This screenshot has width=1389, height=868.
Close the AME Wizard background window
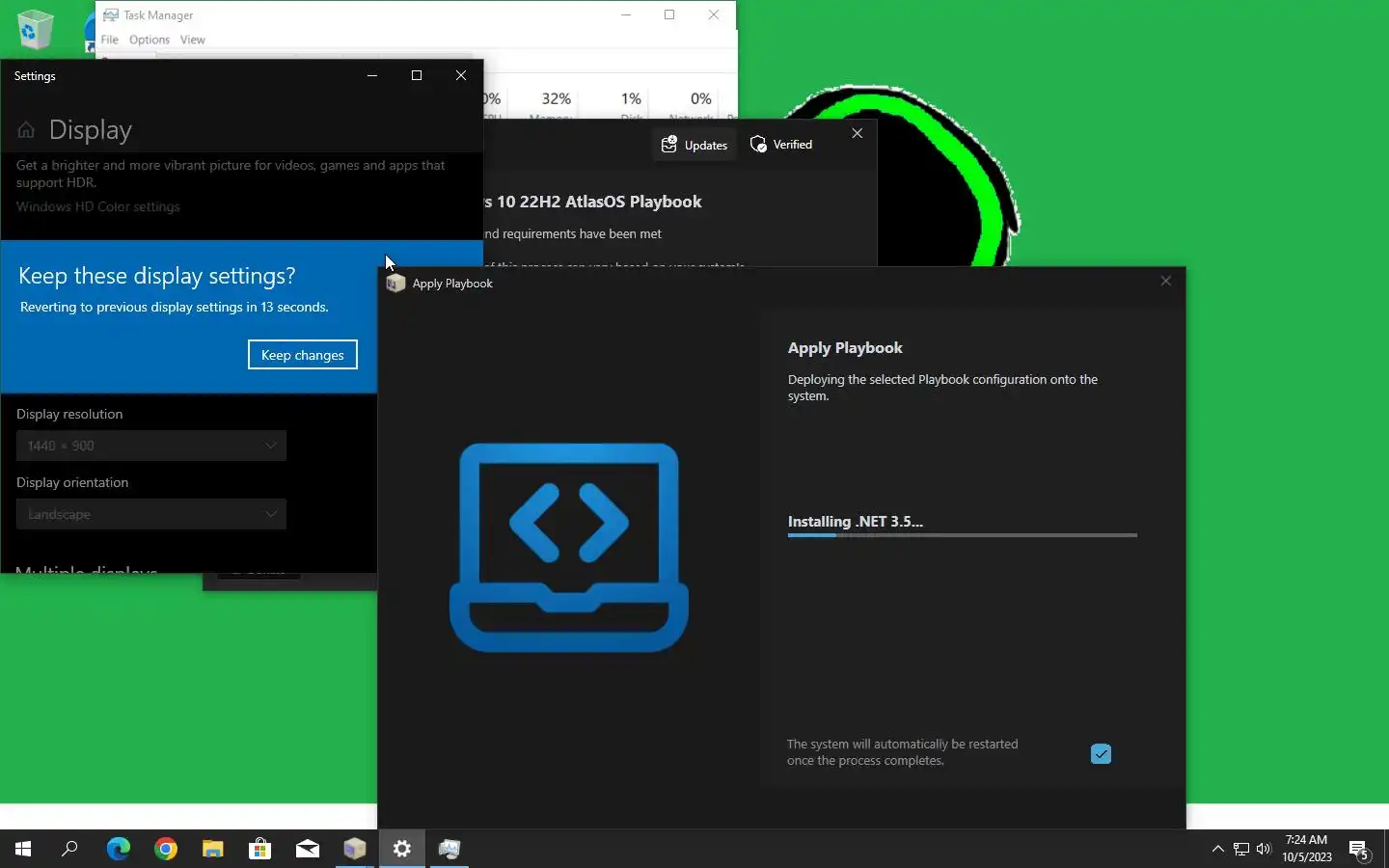tap(857, 133)
